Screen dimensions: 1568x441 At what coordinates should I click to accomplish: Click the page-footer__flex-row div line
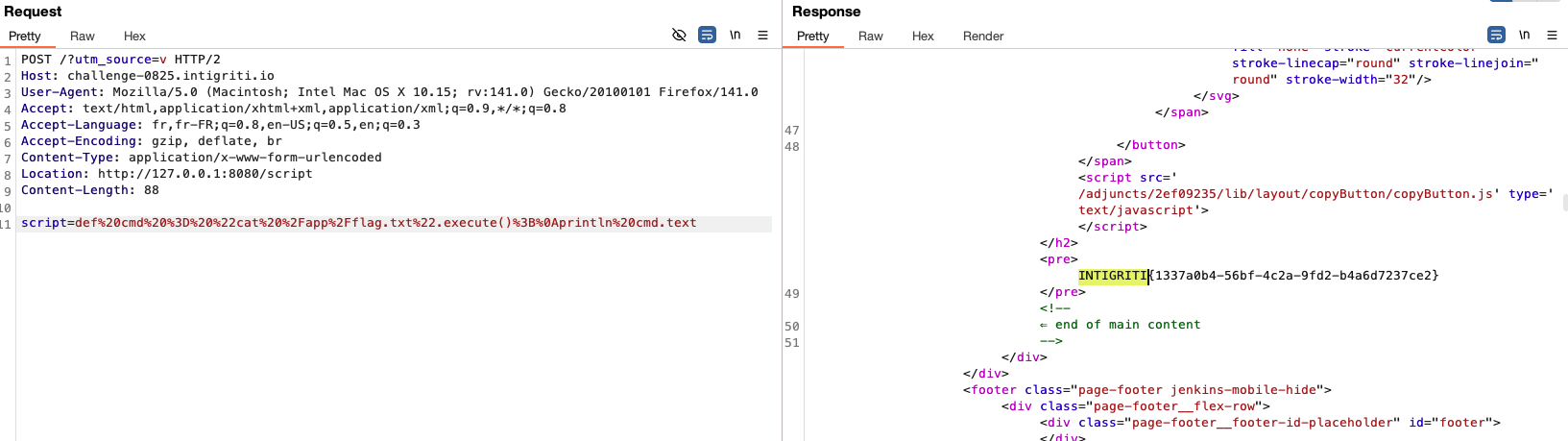(1136, 406)
